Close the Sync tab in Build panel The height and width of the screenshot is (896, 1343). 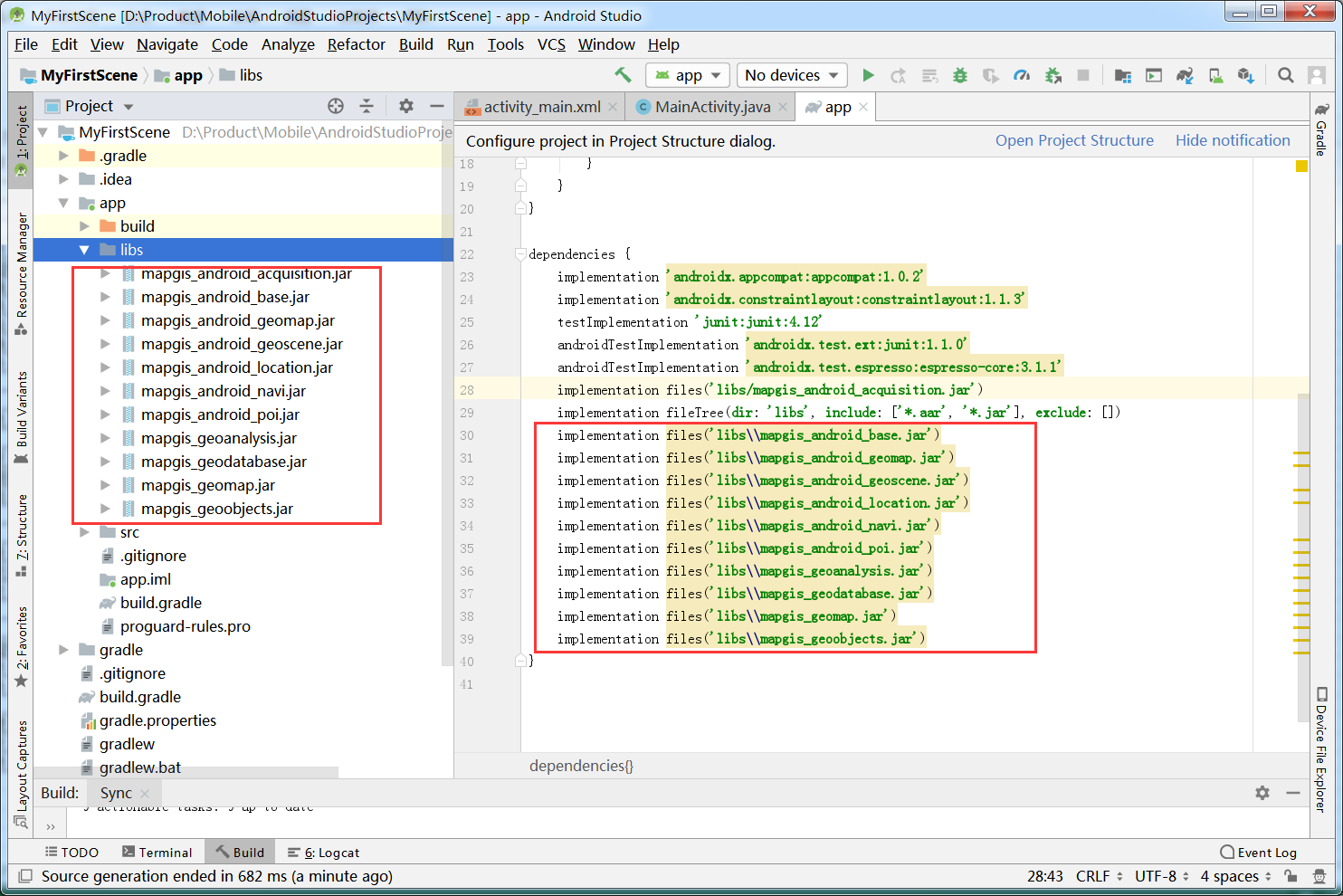click(145, 794)
